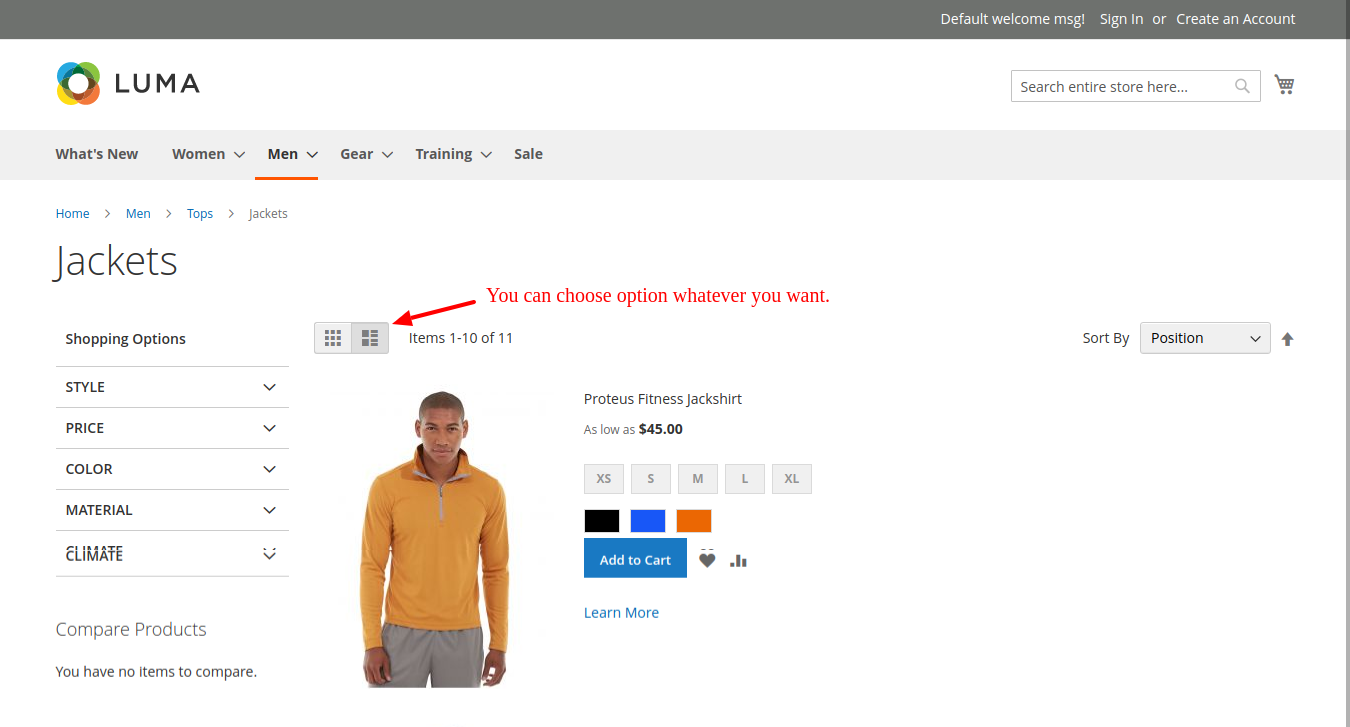
Task: Open the Sort By Position dropdown
Action: (1204, 338)
